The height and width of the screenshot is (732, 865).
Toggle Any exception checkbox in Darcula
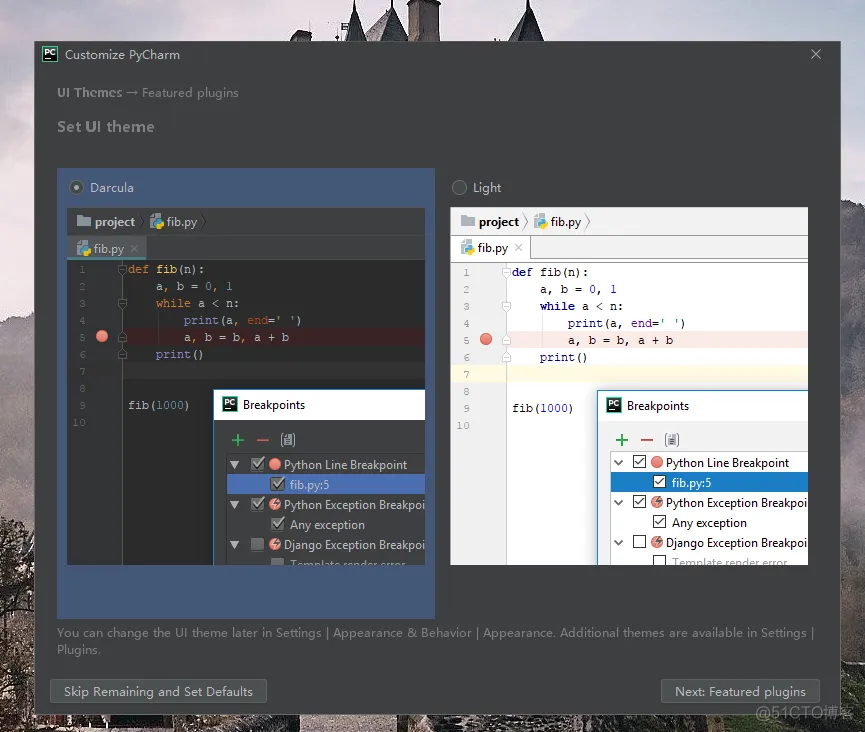tap(278, 523)
